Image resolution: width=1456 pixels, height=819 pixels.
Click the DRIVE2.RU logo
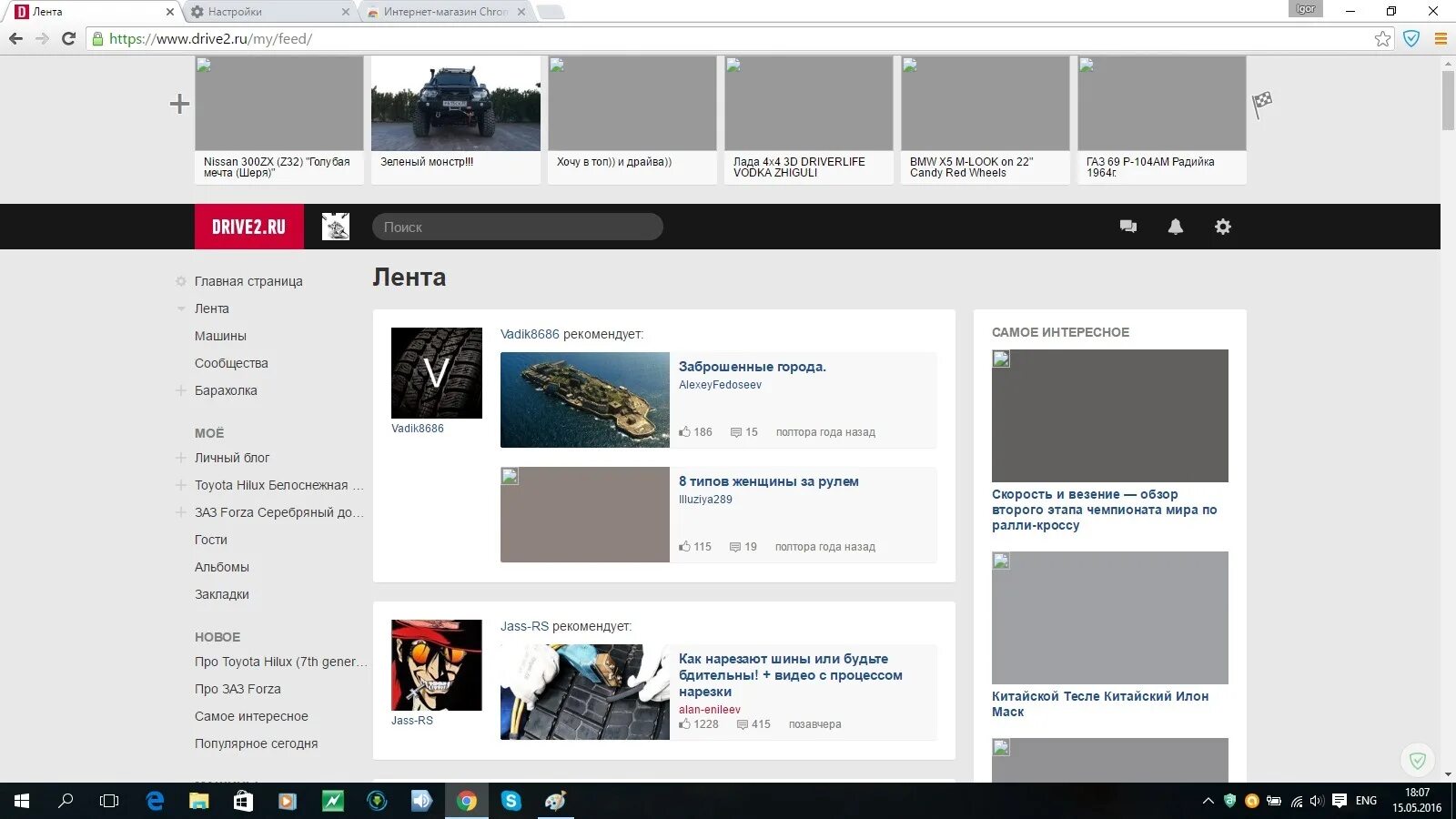249,227
